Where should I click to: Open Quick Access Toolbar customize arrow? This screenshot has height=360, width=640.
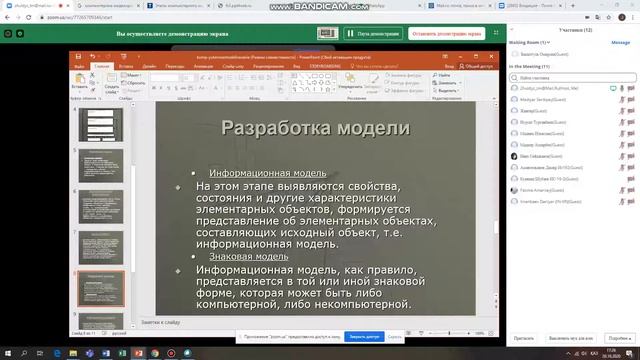pos(138,57)
